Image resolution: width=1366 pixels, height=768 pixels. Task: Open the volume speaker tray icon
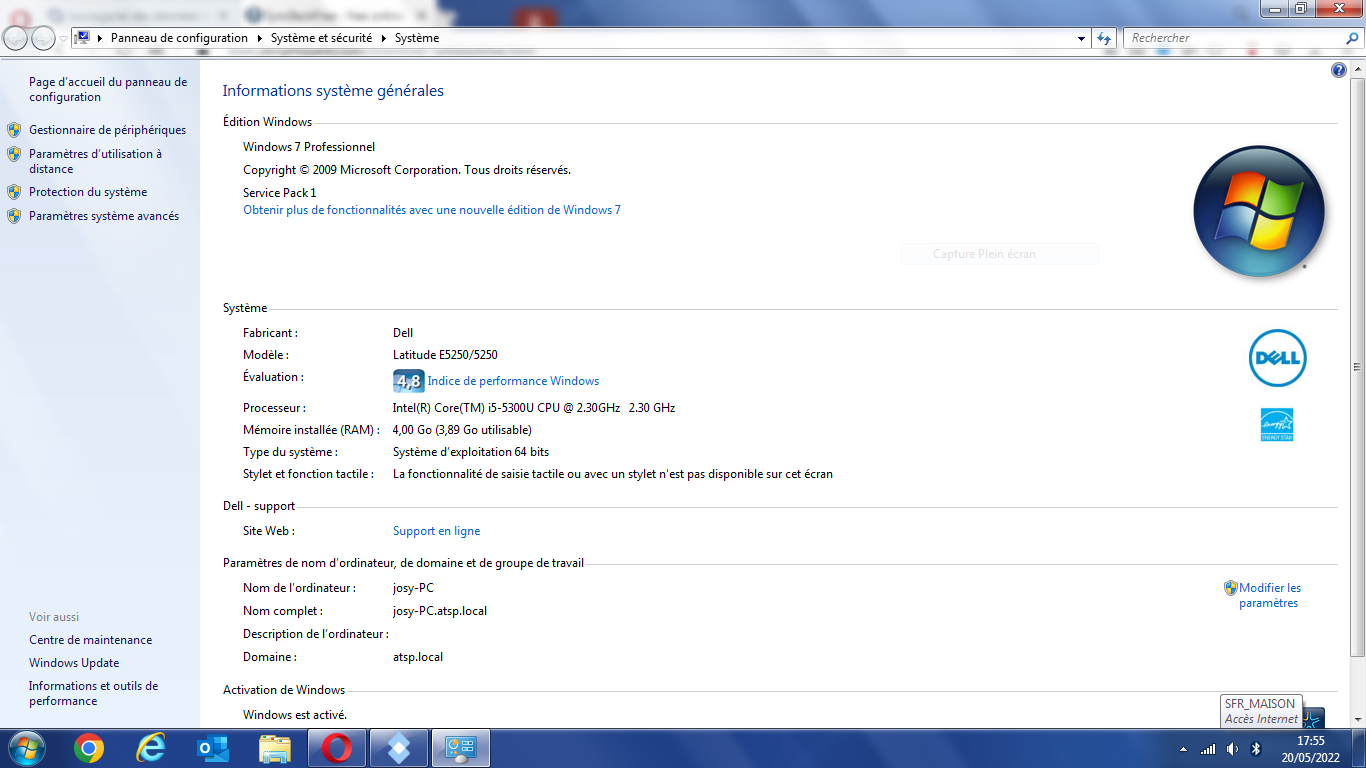1232,749
